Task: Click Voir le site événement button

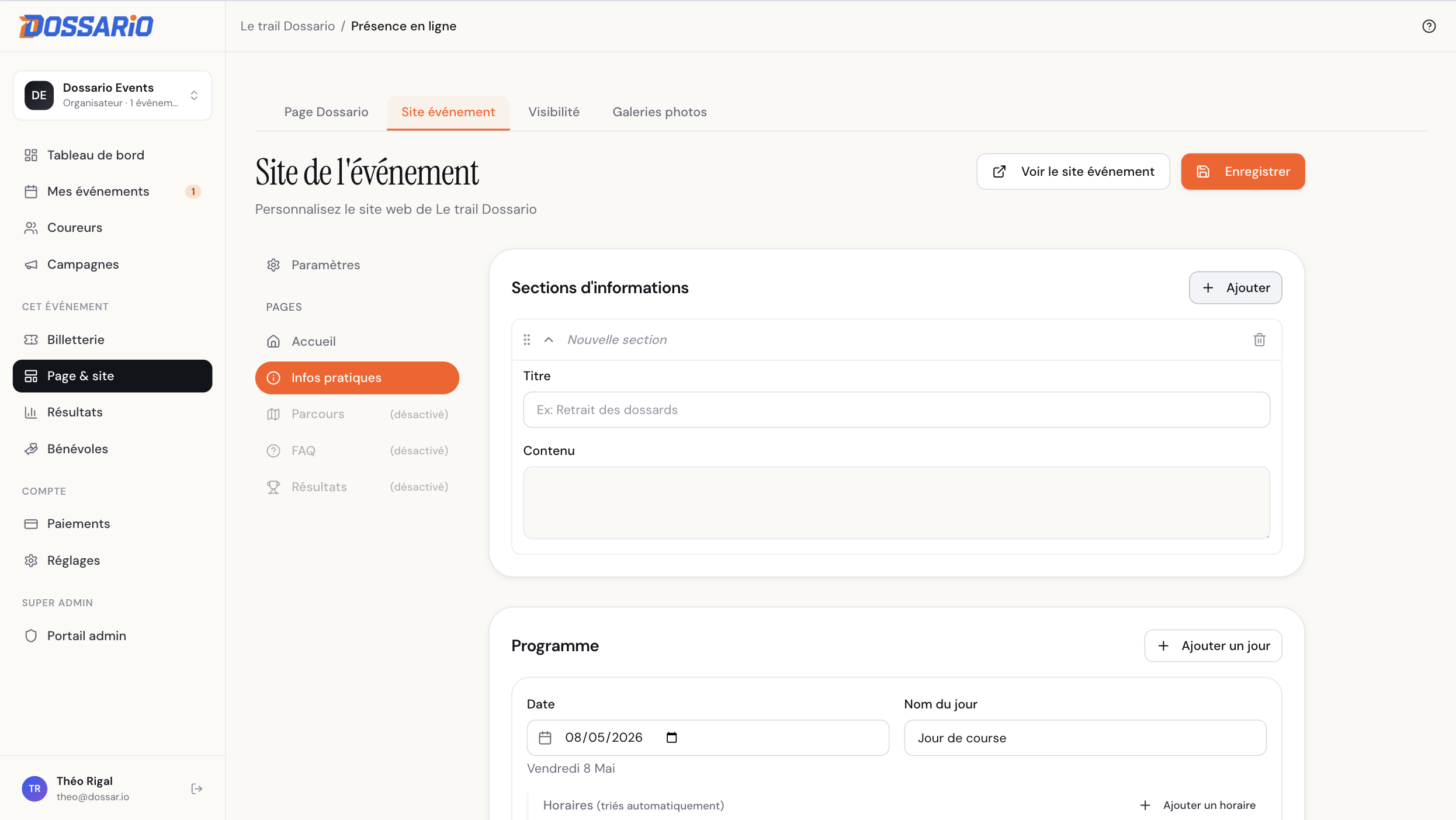Action: point(1073,172)
